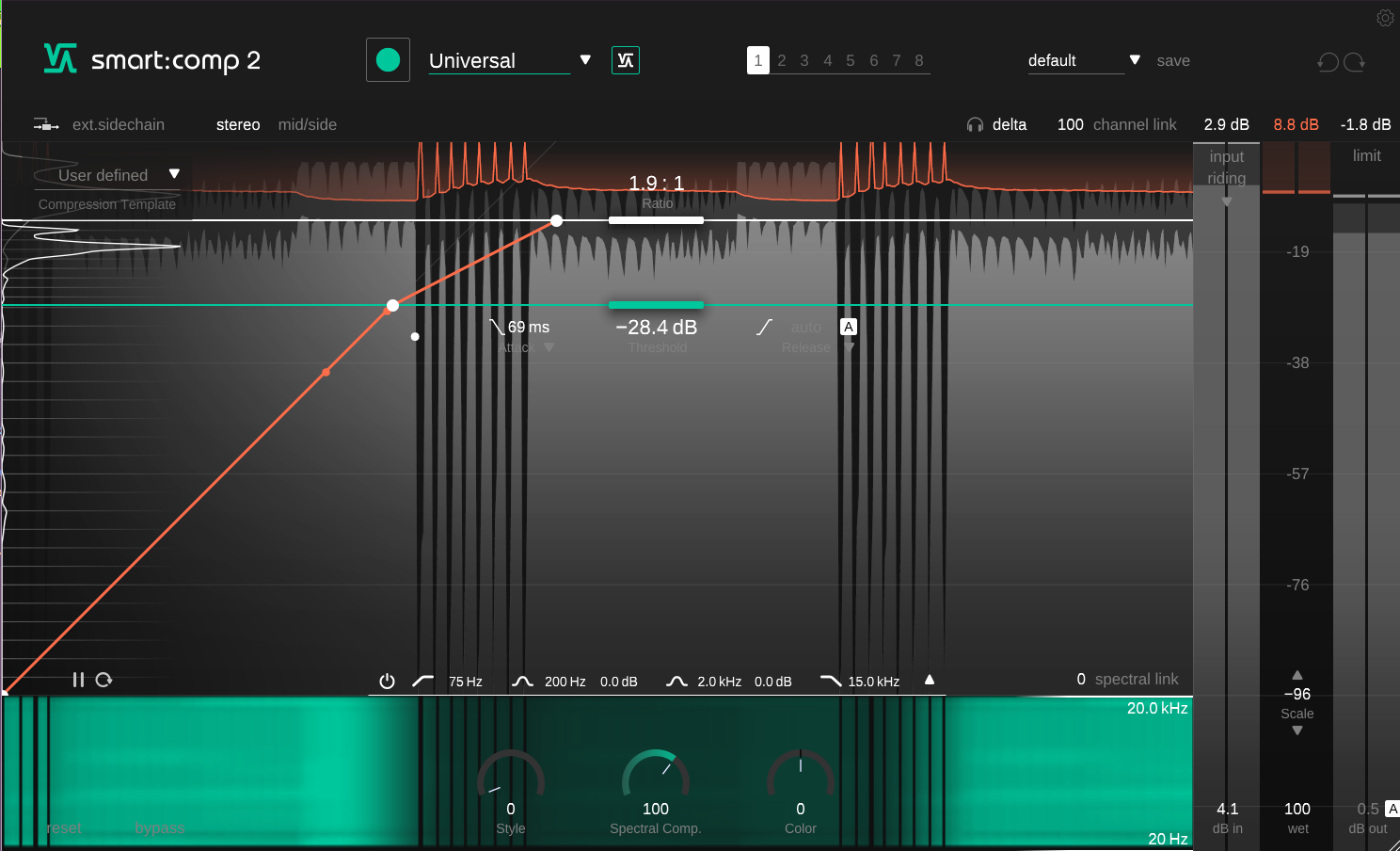Select state slot 2
This screenshot has width=1400, height=851.
coord(782,60)
